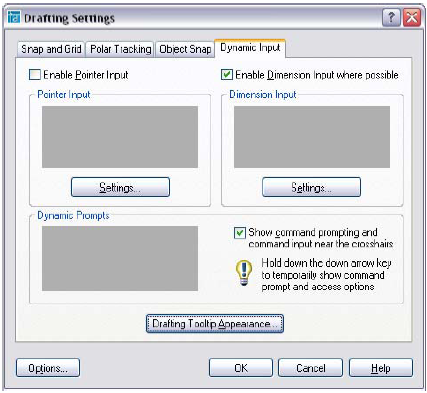The image size is (427, 393).
Task: Click the 'Dimension Input' group label
Action: [x=263, y=94]
